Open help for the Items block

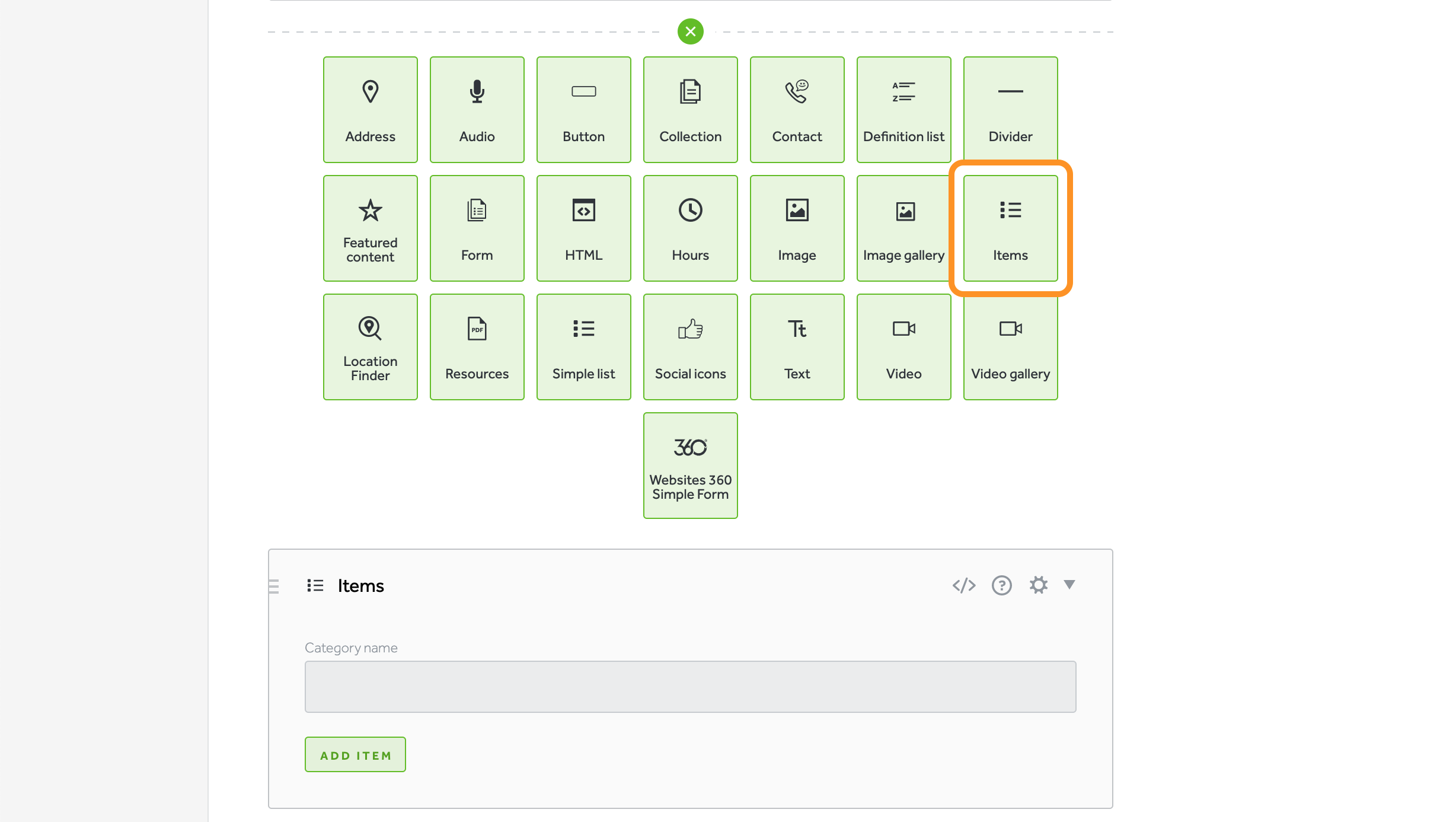[1001, 585]
